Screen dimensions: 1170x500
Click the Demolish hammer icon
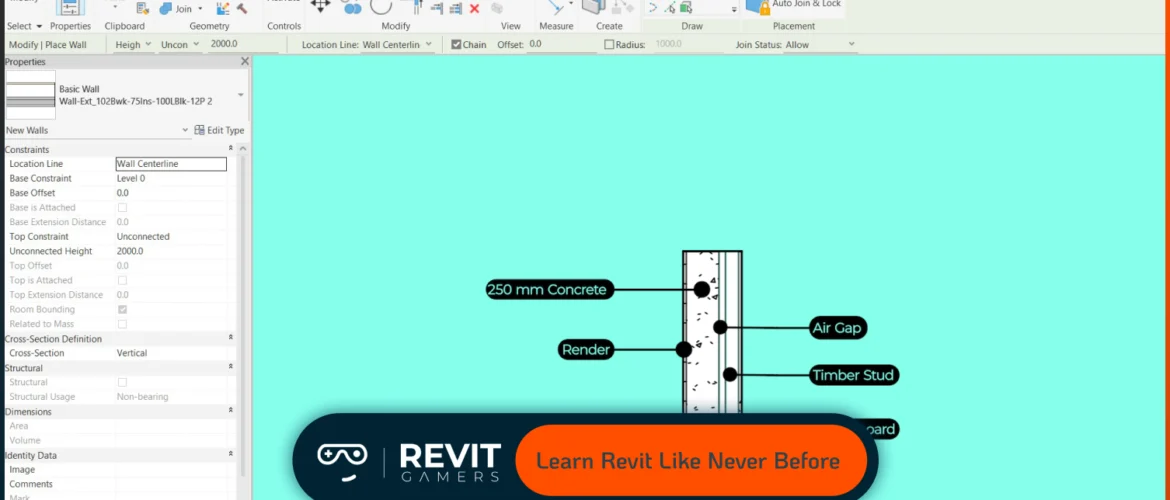pyautogui.click(x=242, y=9)
